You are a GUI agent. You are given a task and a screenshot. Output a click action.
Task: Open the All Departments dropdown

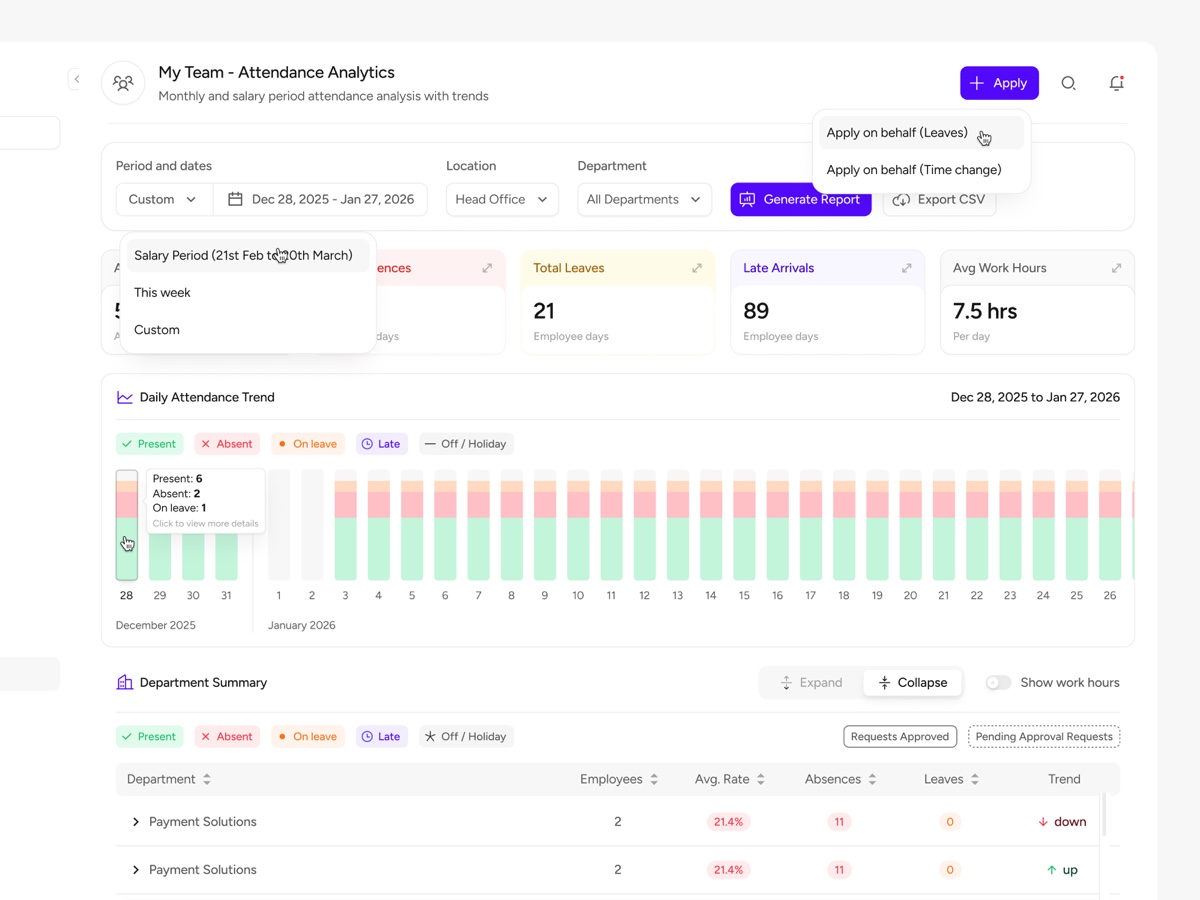coord(645,199)
